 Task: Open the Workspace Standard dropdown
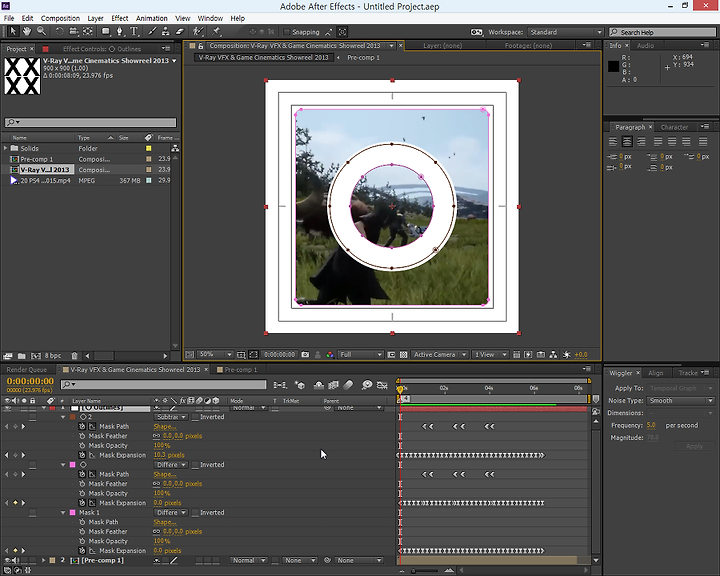[564, 32]
